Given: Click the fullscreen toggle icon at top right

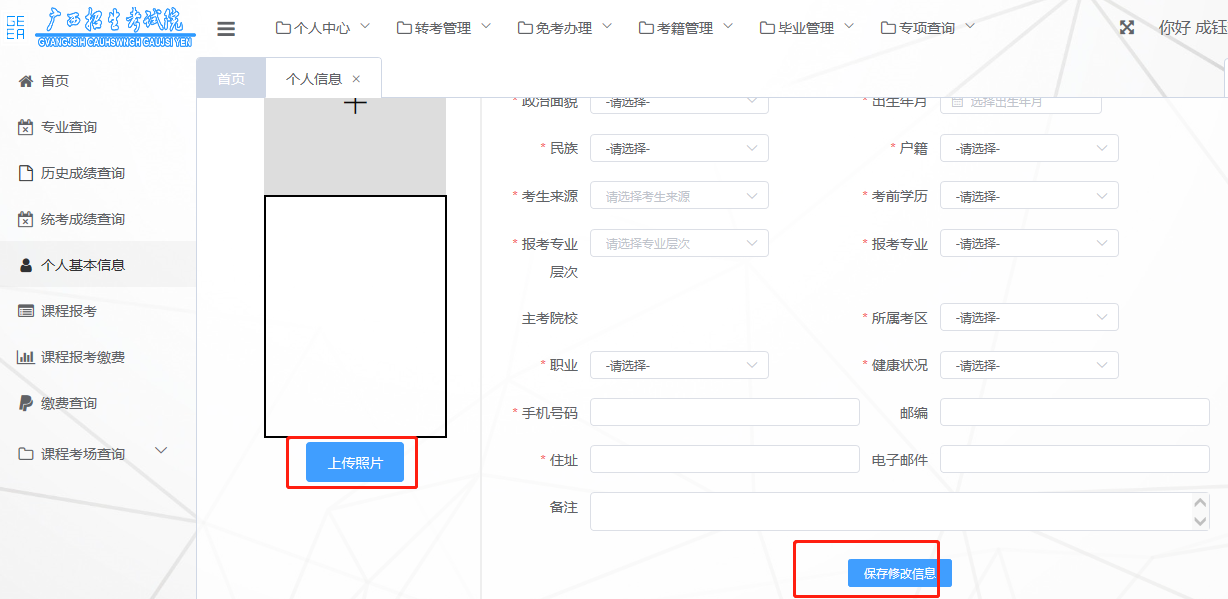Looking at the screenshot, I should [1126, 28].
